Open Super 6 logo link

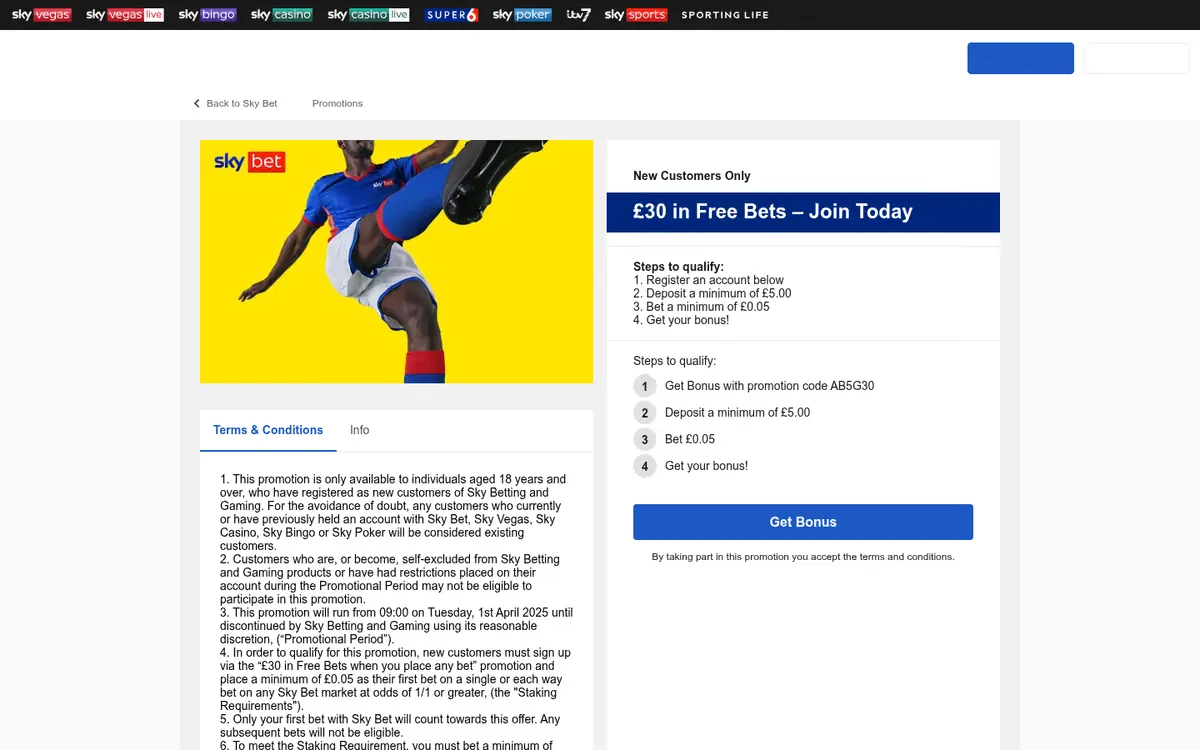point(451,15)
